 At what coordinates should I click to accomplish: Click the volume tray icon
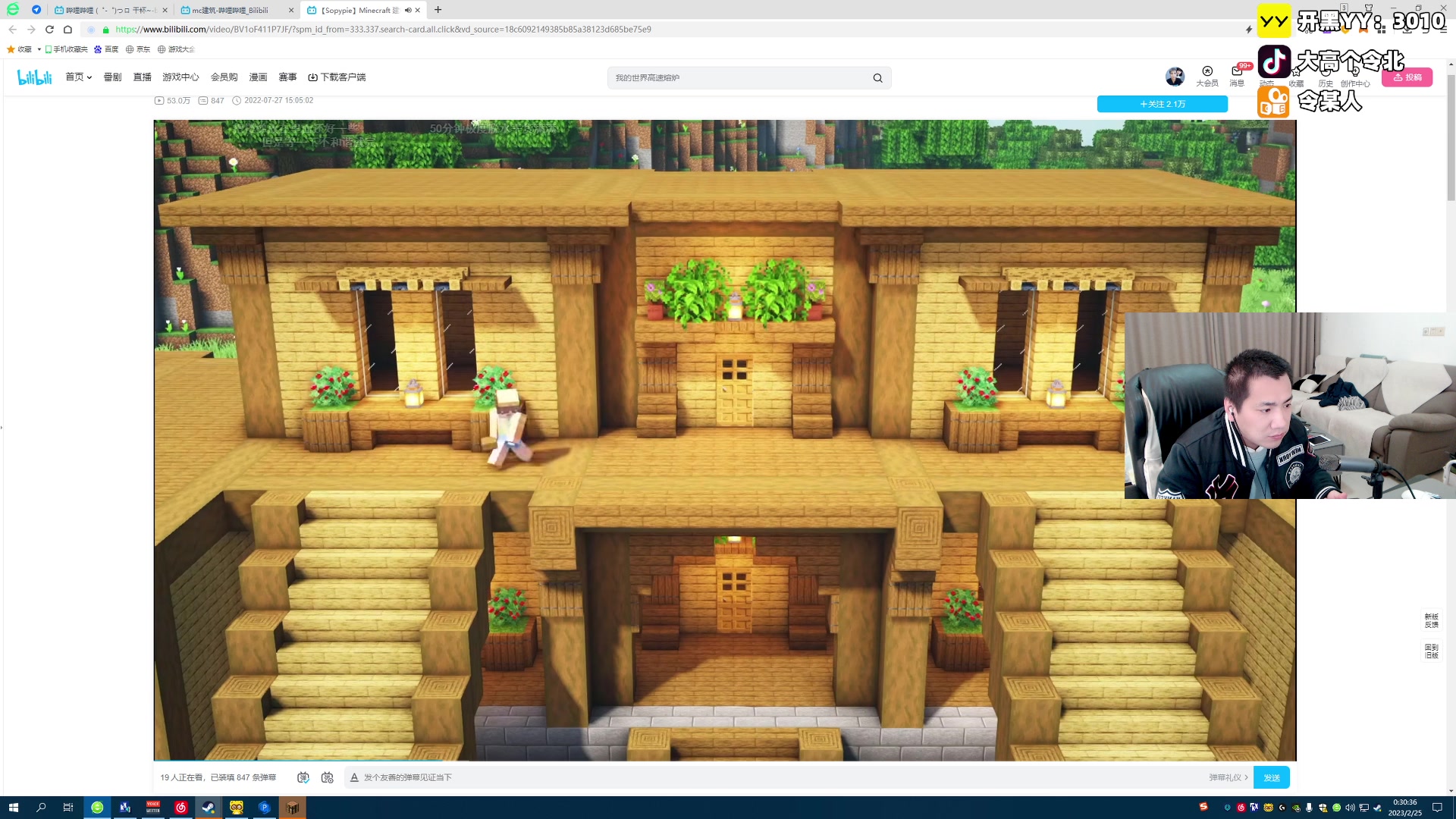(1350, 808)
